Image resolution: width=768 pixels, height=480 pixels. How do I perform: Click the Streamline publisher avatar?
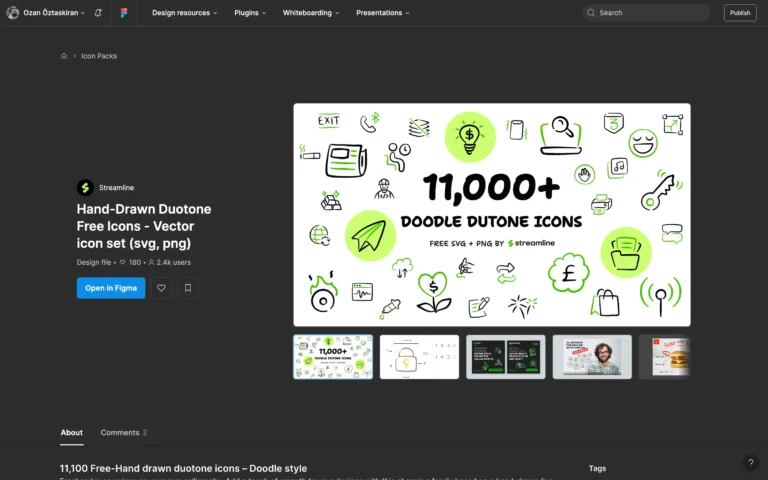[85, 187]
